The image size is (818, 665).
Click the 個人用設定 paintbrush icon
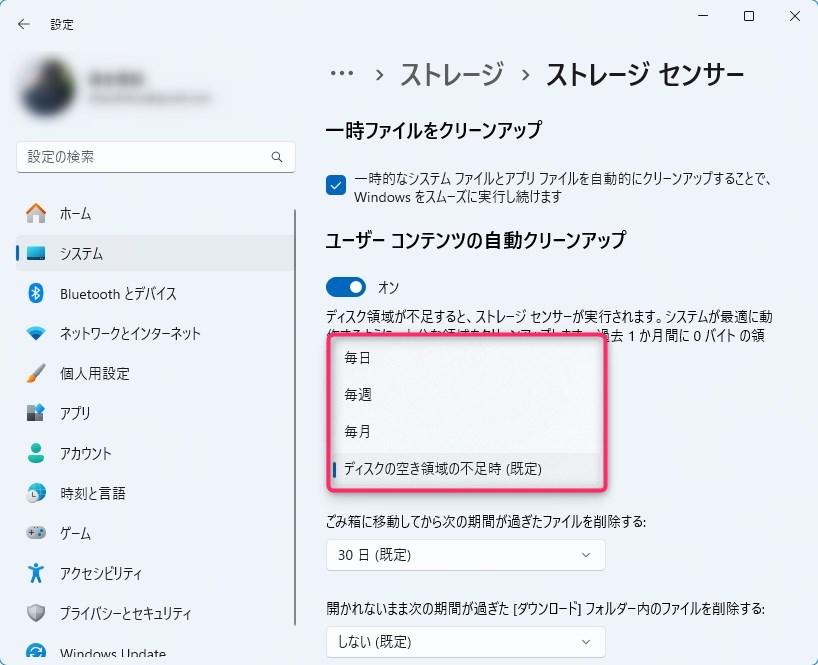pyautogui.click(x=36, y=373)
